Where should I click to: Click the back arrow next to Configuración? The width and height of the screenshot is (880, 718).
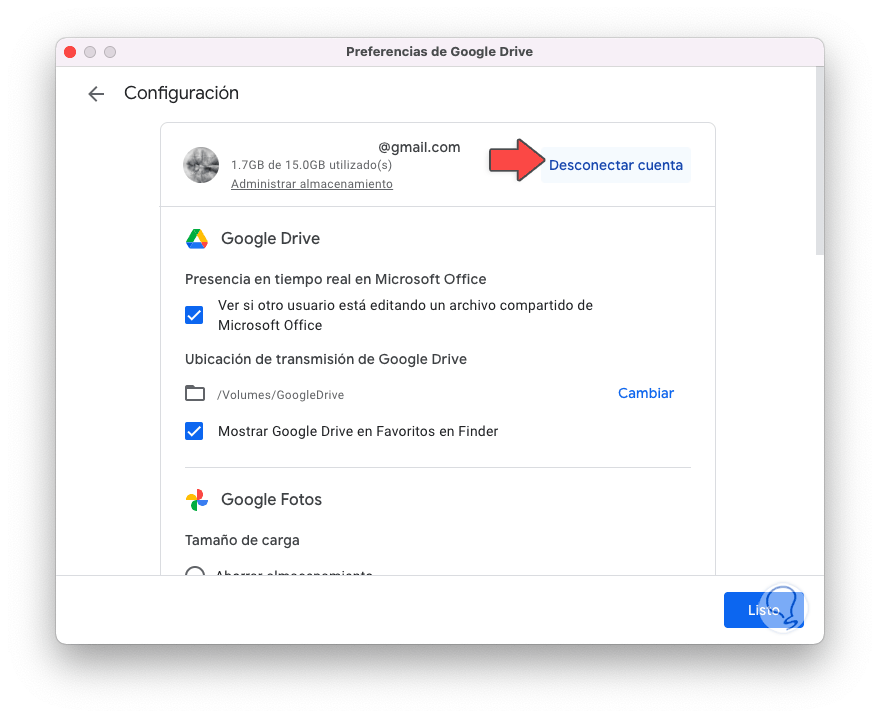[x=96, y=94]
